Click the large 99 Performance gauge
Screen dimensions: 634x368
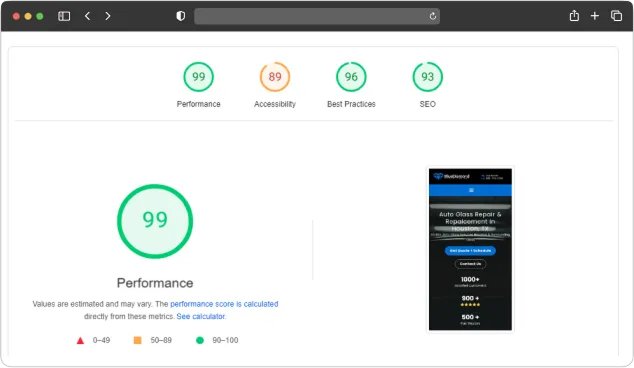pyautogui.click(x=155, y=221)
